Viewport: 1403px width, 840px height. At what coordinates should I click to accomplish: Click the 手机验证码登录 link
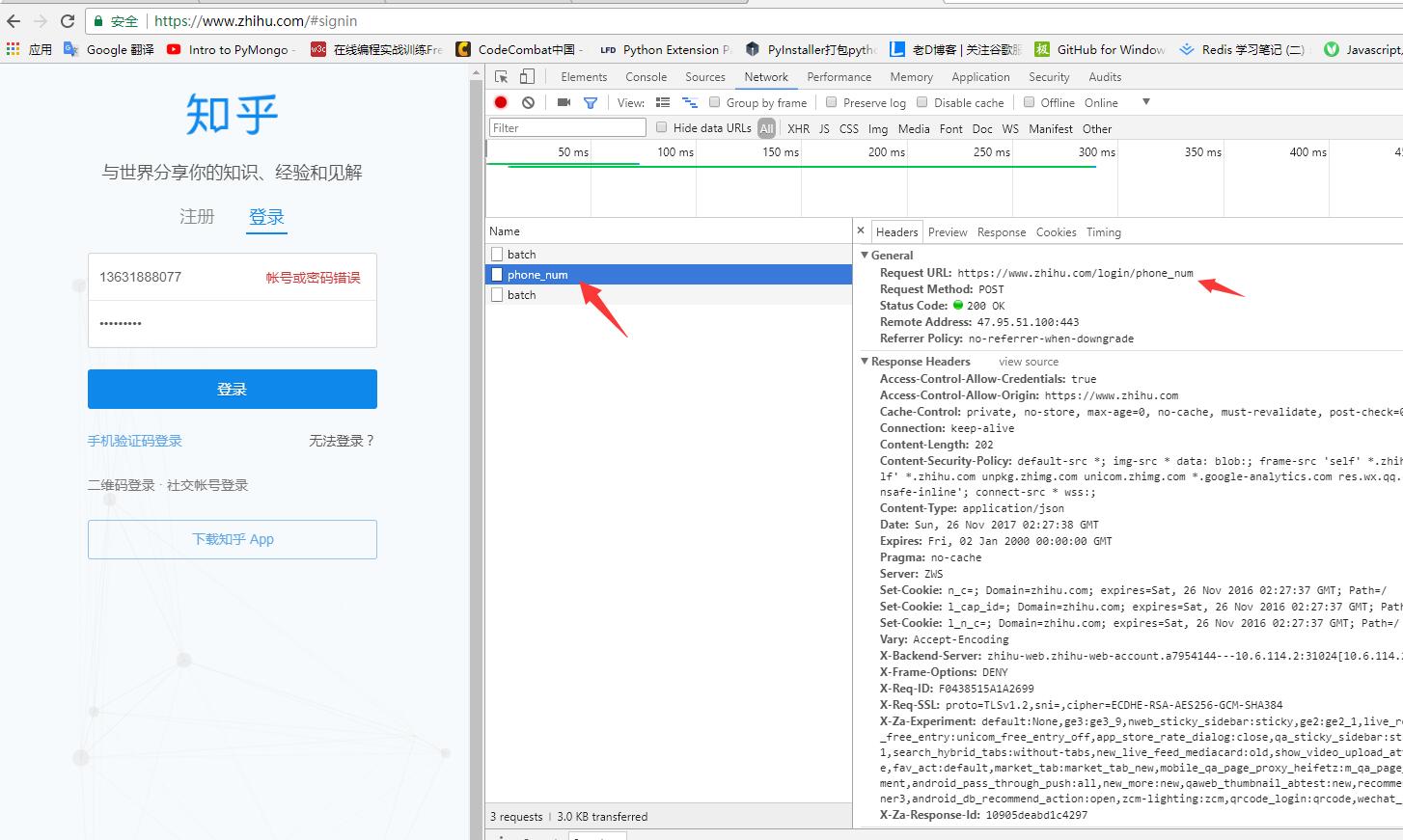click(x=135, y=441)
